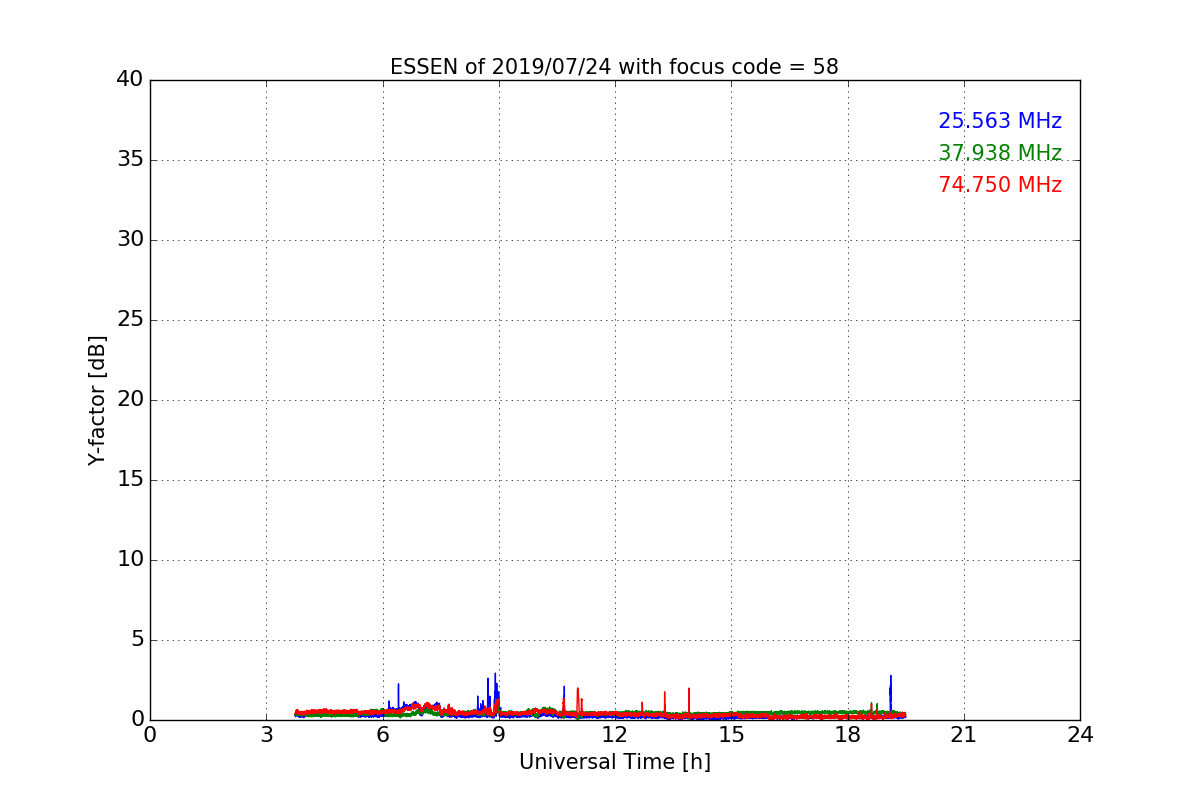The height and width of the screenshot is (800, 1200).
Task: Click y-axis tick label 30
Action: (129, 240)
